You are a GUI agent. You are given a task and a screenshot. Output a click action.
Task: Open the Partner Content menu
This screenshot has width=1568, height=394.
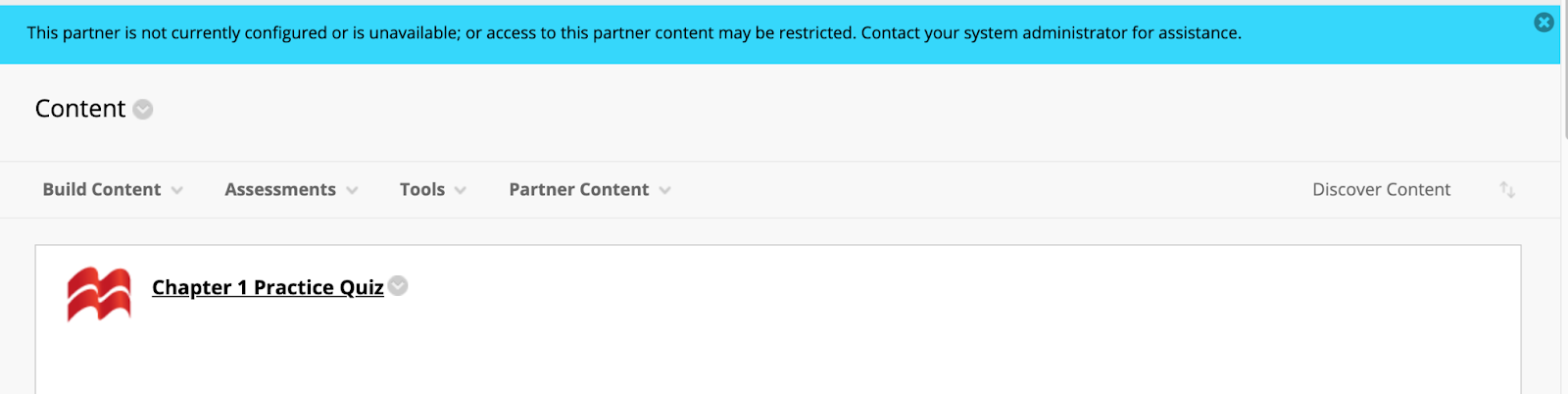pos(578,189)
